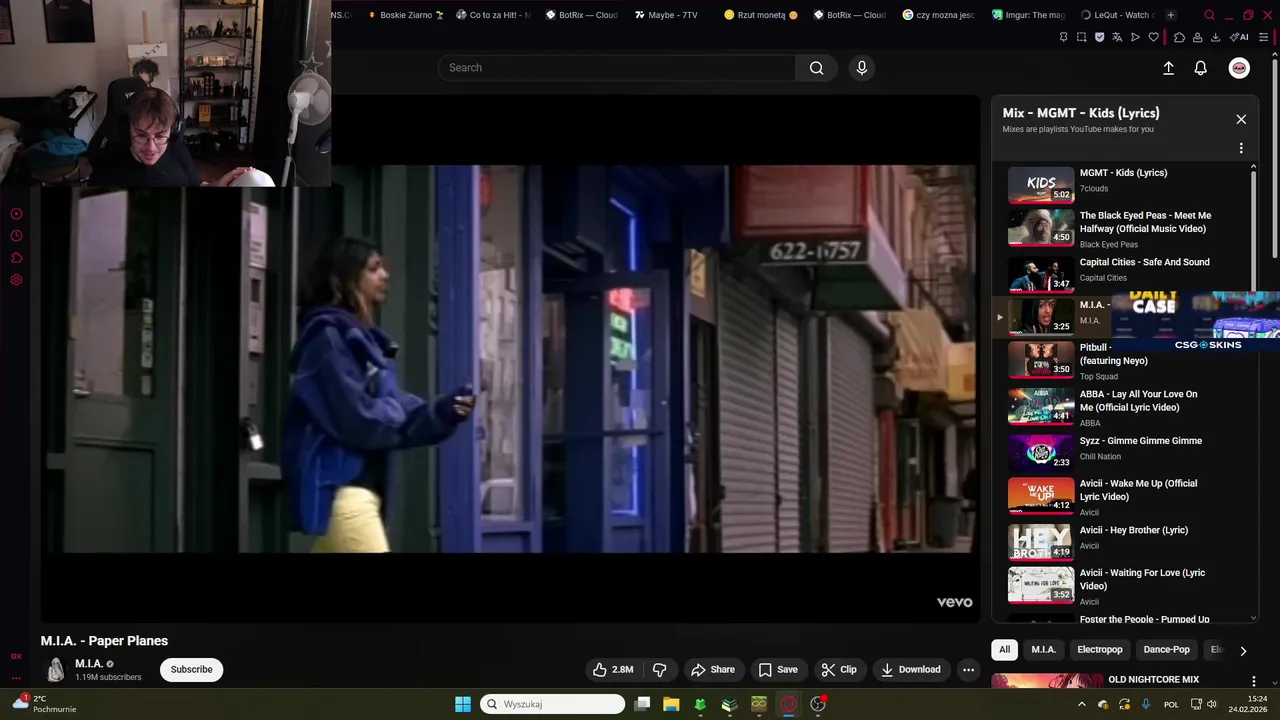Download the Paper Planes video
The height and width of the screenshot is (720, 1280).
[x=911, y=670]
